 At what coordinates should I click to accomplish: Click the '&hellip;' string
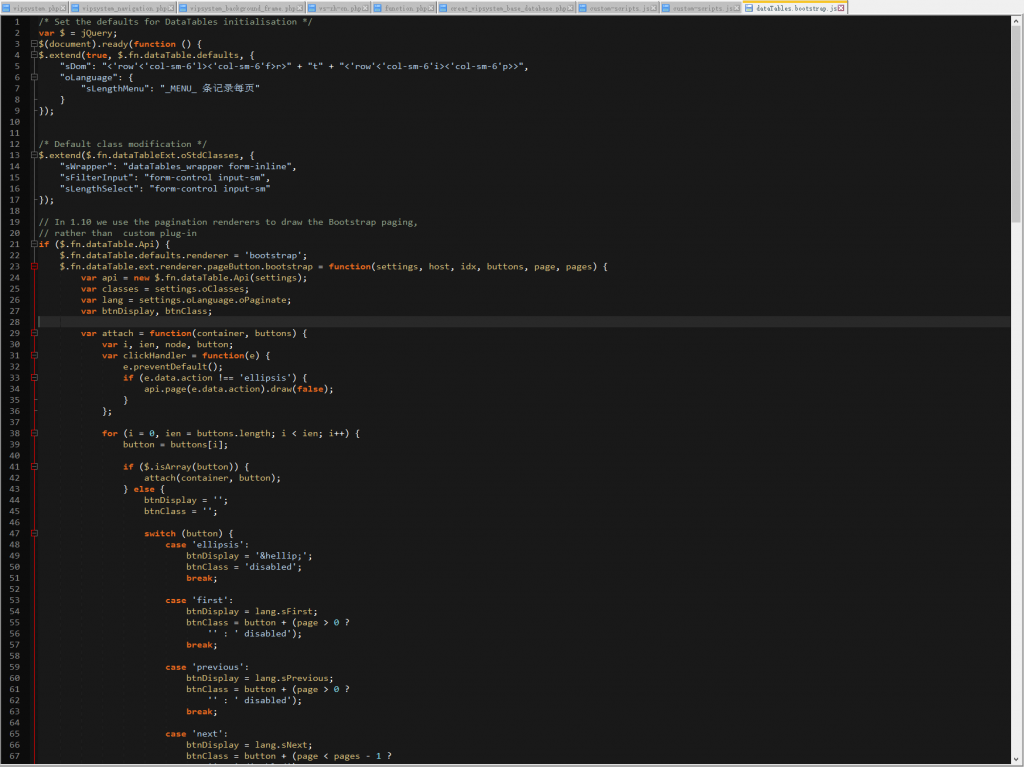(281, 556)
